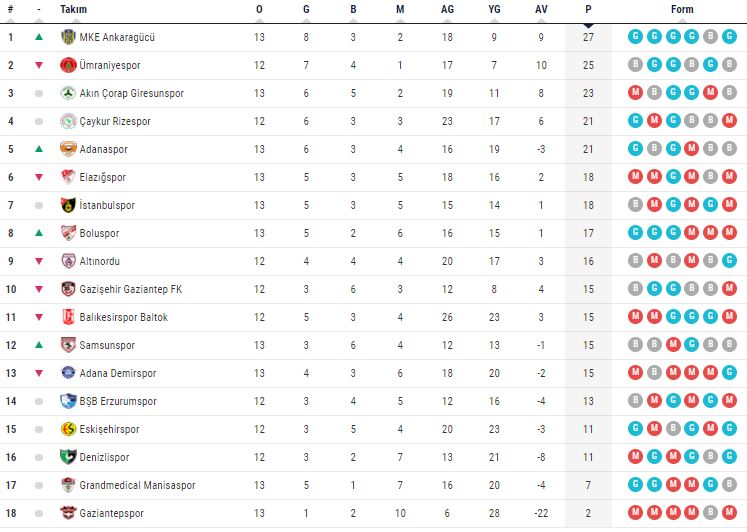Viewport: 747px width, 532px height.
Task: Click the Samsunspor green up-arrow indicator
Action: point(39,345)
